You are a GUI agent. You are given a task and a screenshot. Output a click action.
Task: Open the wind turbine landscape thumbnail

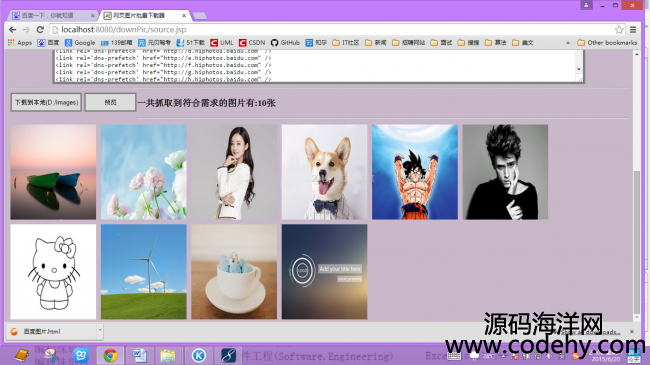pos(143,272)
